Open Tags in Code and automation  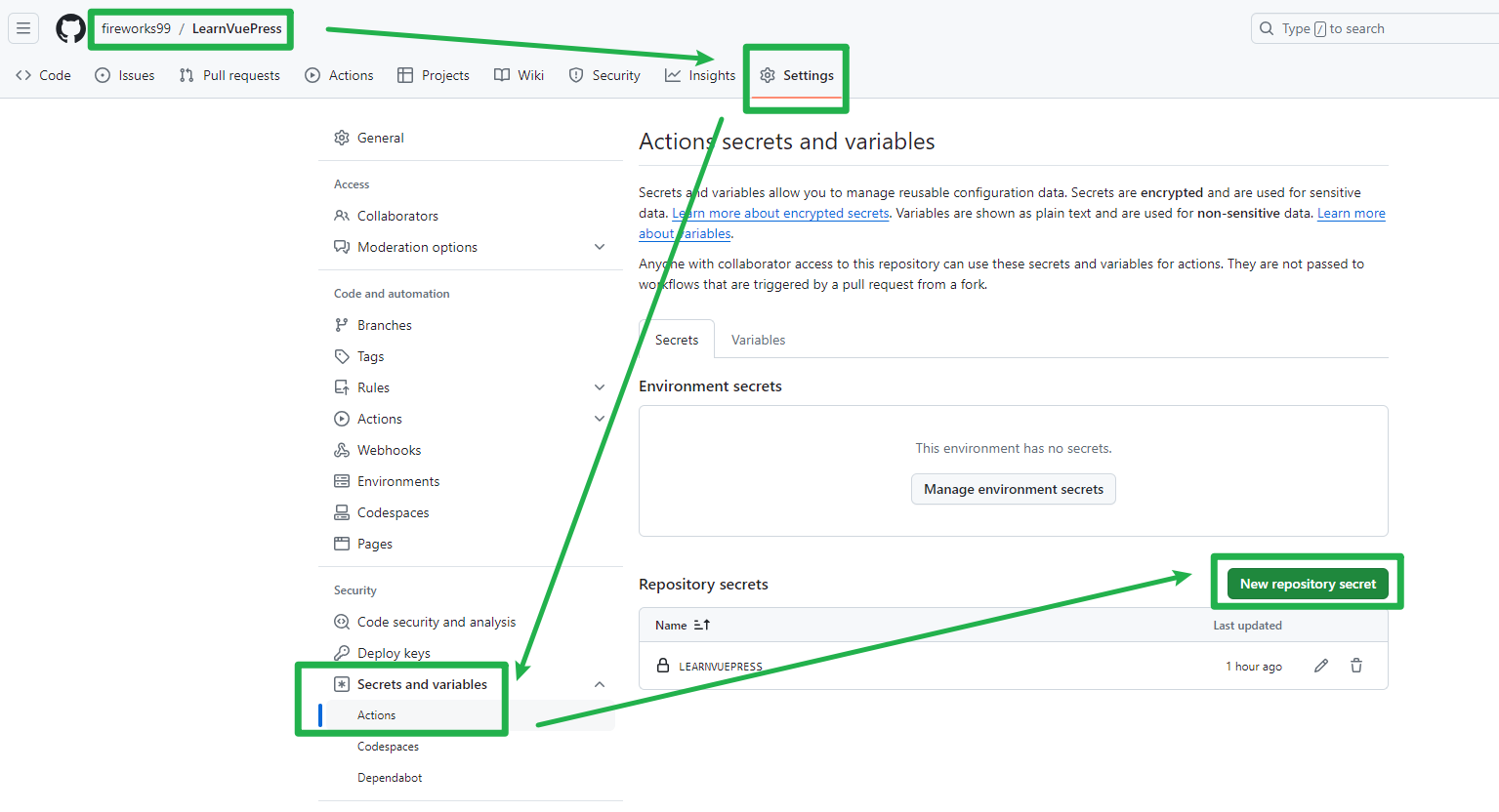pyautogui.click(x=370, y=355)
